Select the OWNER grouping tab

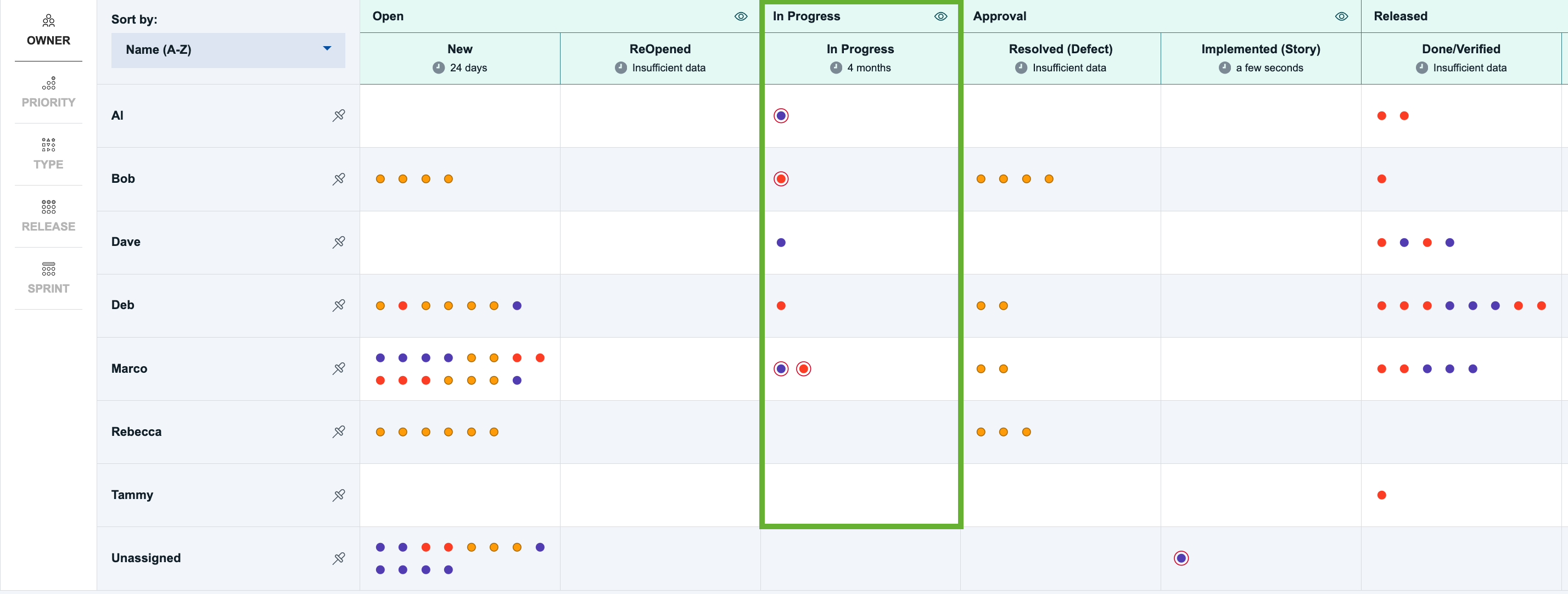pyautogui.click(x=49, y=30)
